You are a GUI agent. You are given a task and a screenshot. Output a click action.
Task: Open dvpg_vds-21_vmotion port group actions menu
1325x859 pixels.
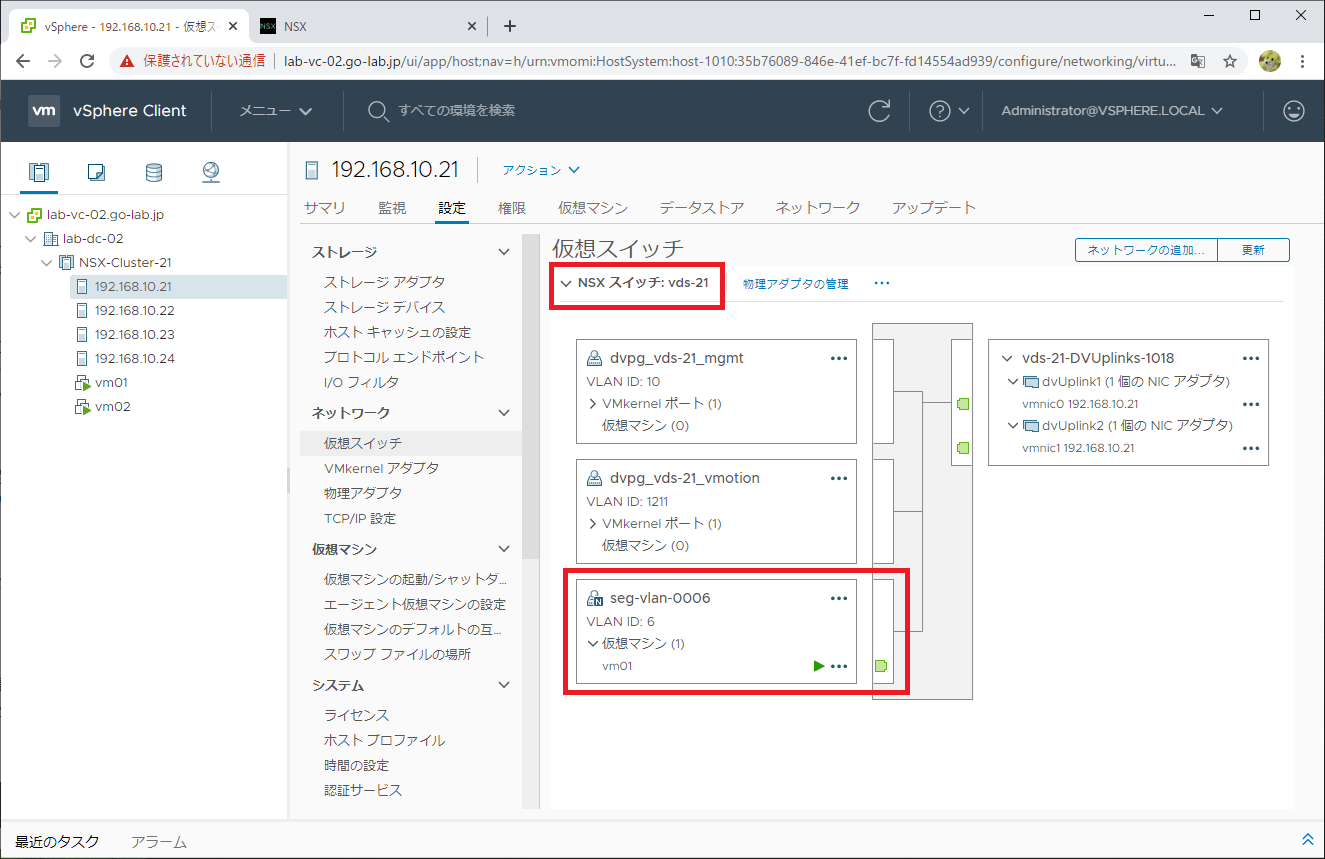click(x=839, y=478)
